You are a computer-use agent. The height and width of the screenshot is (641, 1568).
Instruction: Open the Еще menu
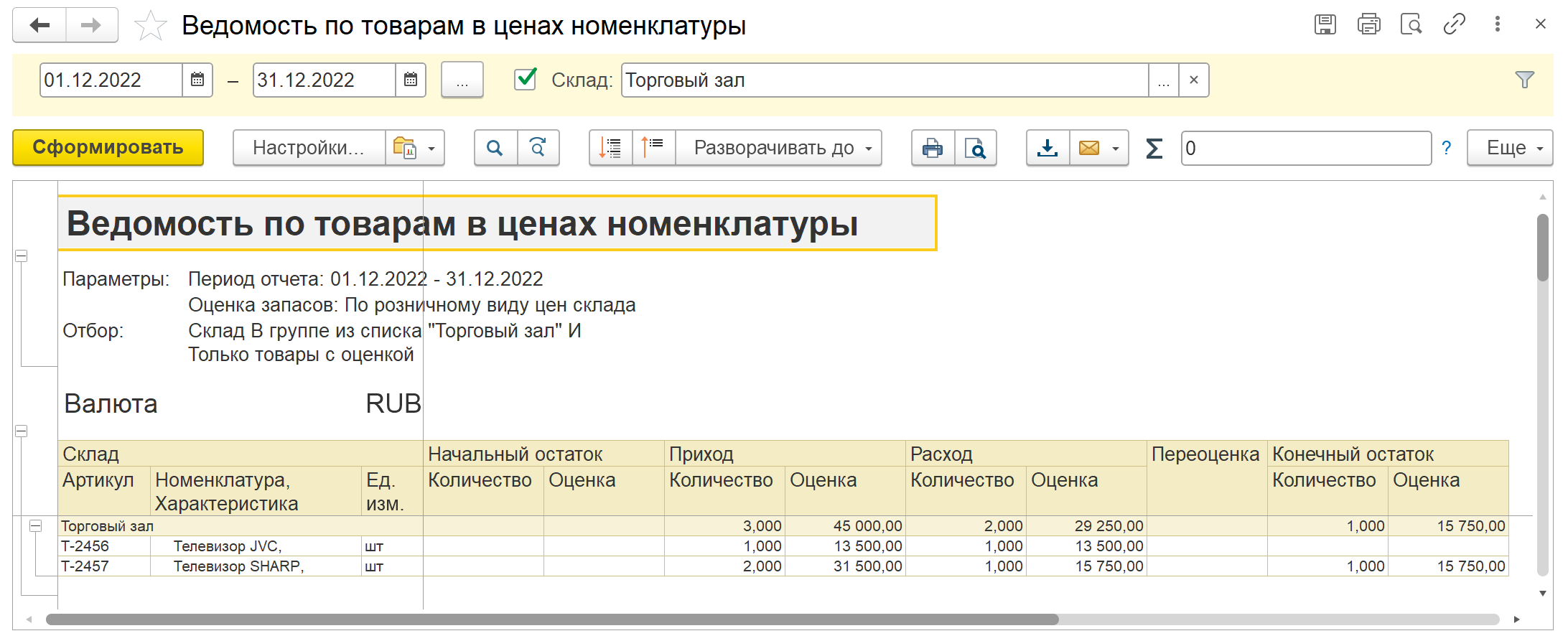(1509, 148)
